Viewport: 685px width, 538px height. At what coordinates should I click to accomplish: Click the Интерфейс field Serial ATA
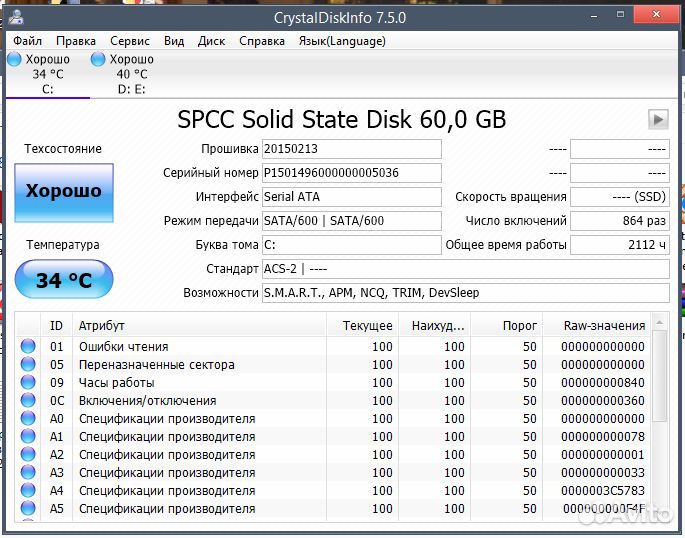click(x=352, y=197)
